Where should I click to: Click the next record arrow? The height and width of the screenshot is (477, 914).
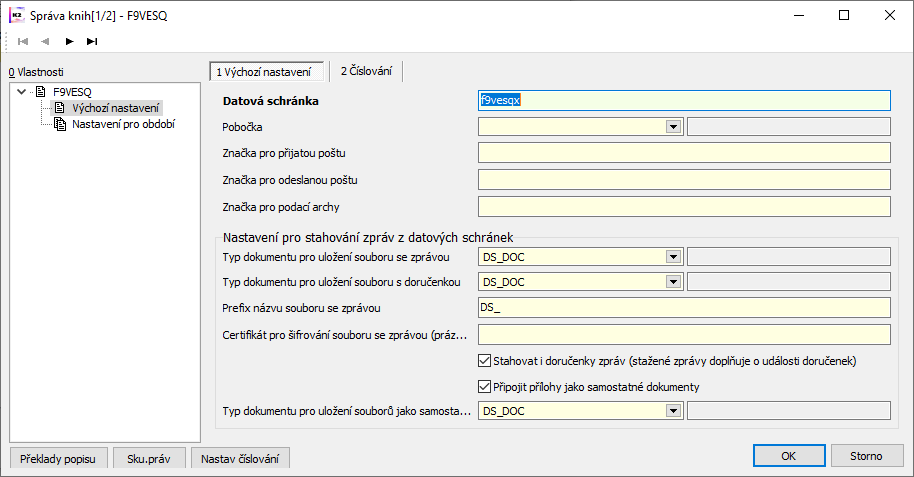(69, 41)
